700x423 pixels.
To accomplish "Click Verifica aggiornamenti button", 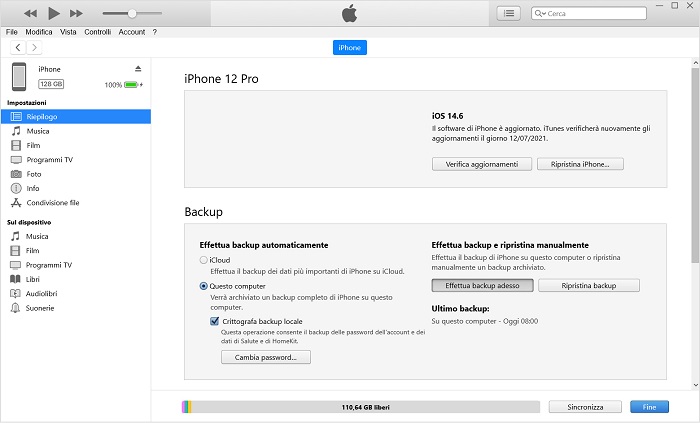I will click(482, 164).
